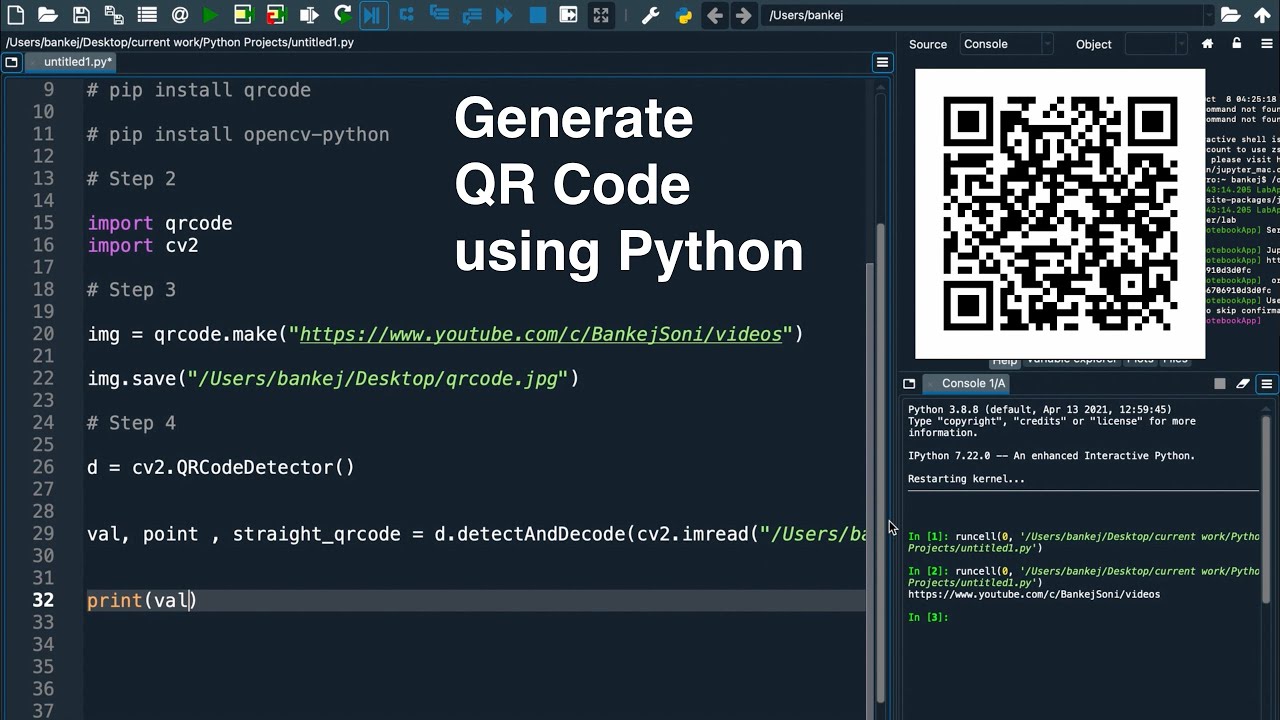Click the 'import cv2' code line
1280x720 pixels.
143,245
